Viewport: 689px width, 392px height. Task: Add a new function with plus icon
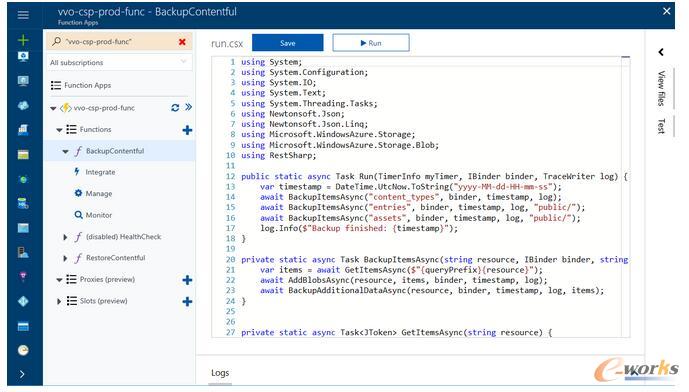(x=187, y=130)
